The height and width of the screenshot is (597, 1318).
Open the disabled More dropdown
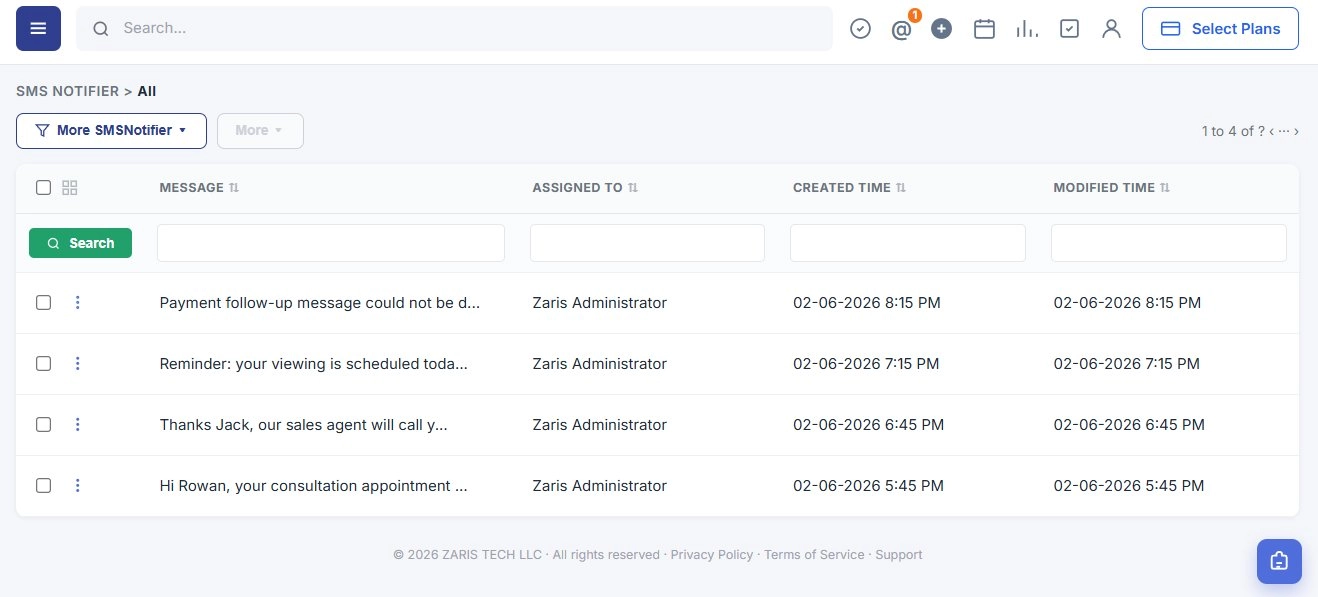260,131
